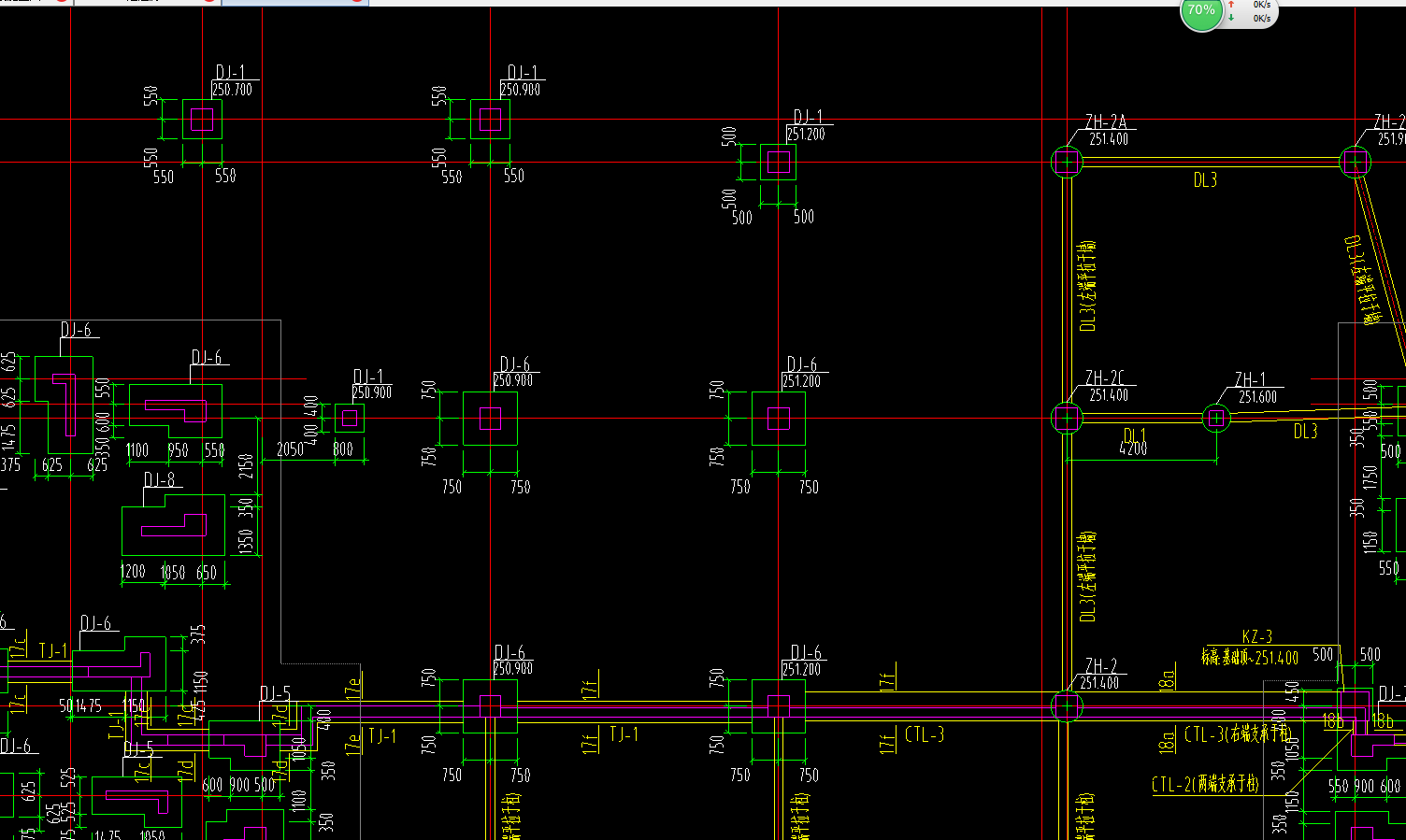Select the KZ-3 column label

[1257, 637]
